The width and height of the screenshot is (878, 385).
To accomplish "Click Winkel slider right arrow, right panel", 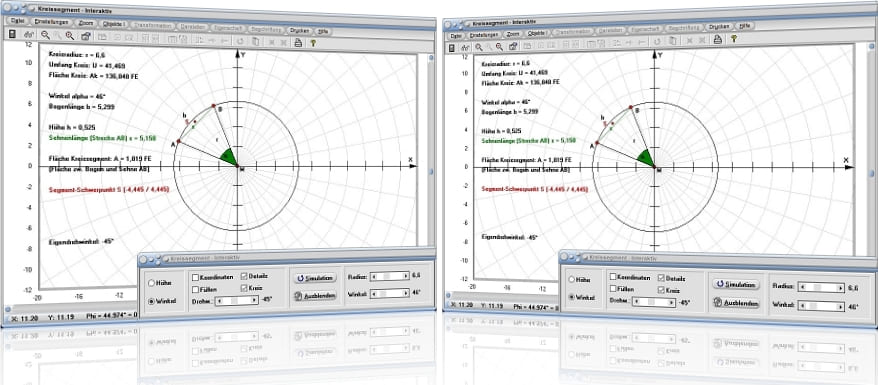I will tap(840, 307).
